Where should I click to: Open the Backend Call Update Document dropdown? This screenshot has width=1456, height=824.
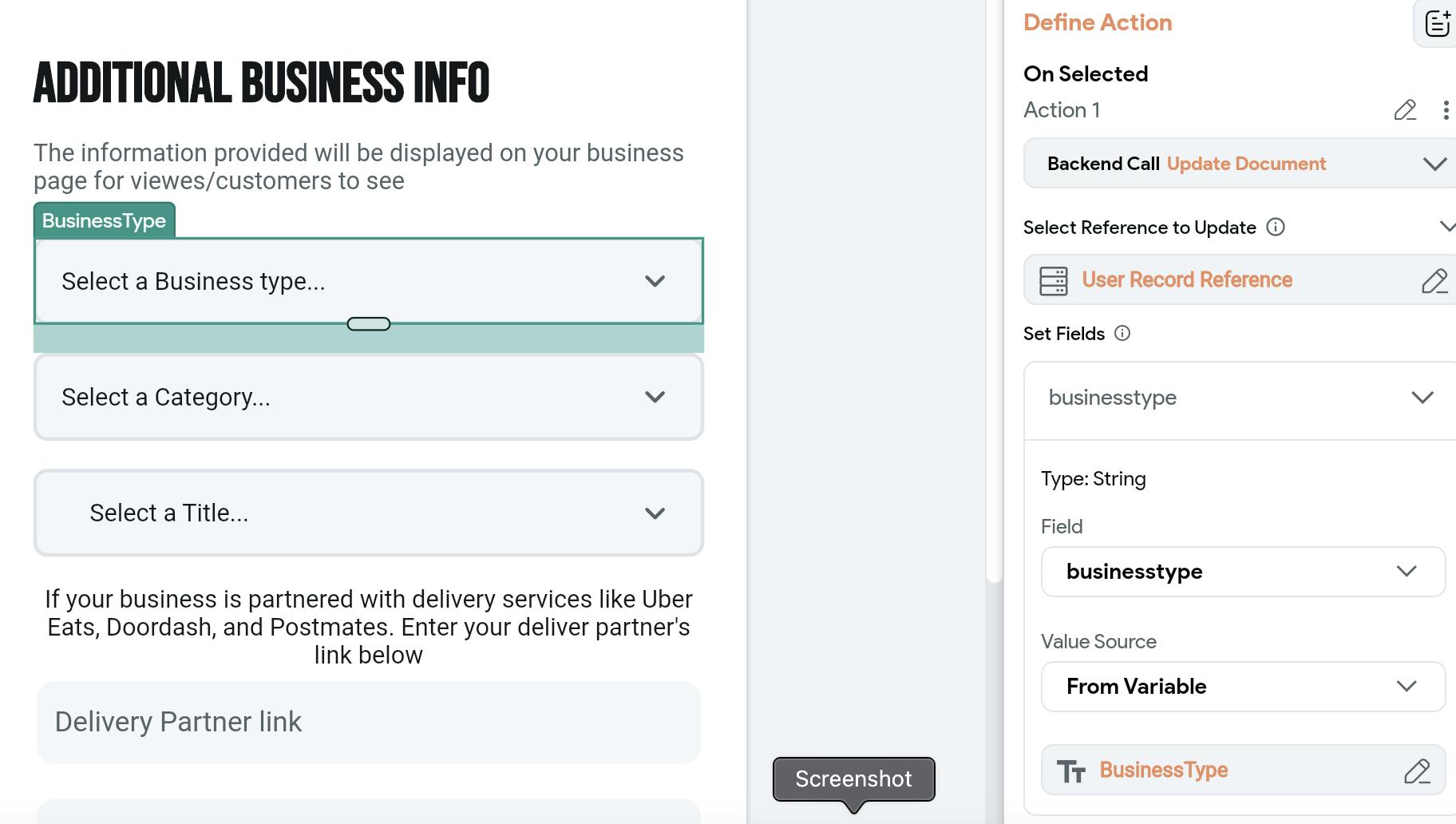[x=1434, y=164]
